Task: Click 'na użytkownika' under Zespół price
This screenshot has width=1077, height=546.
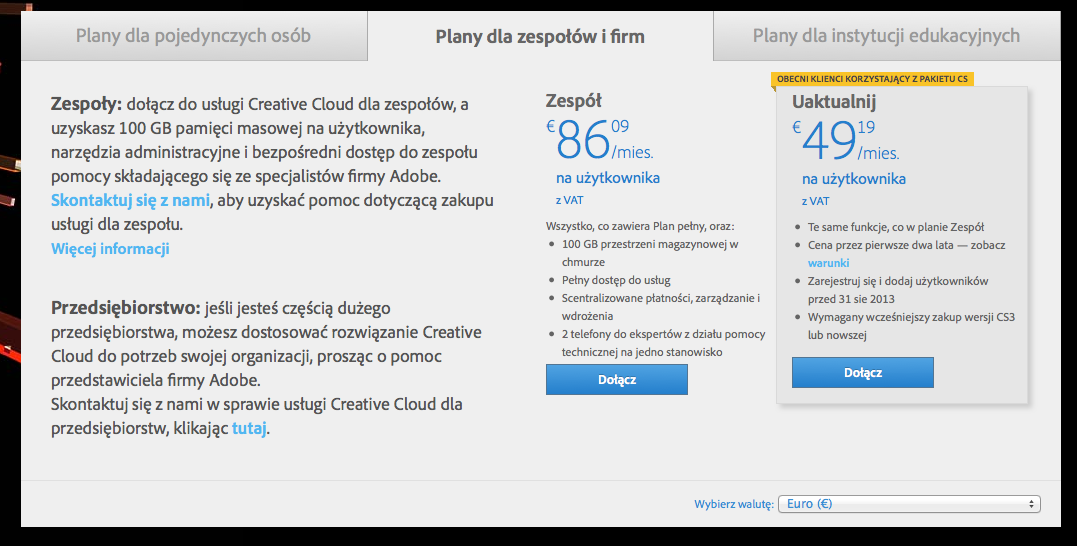Action: (x=608, y=179)
